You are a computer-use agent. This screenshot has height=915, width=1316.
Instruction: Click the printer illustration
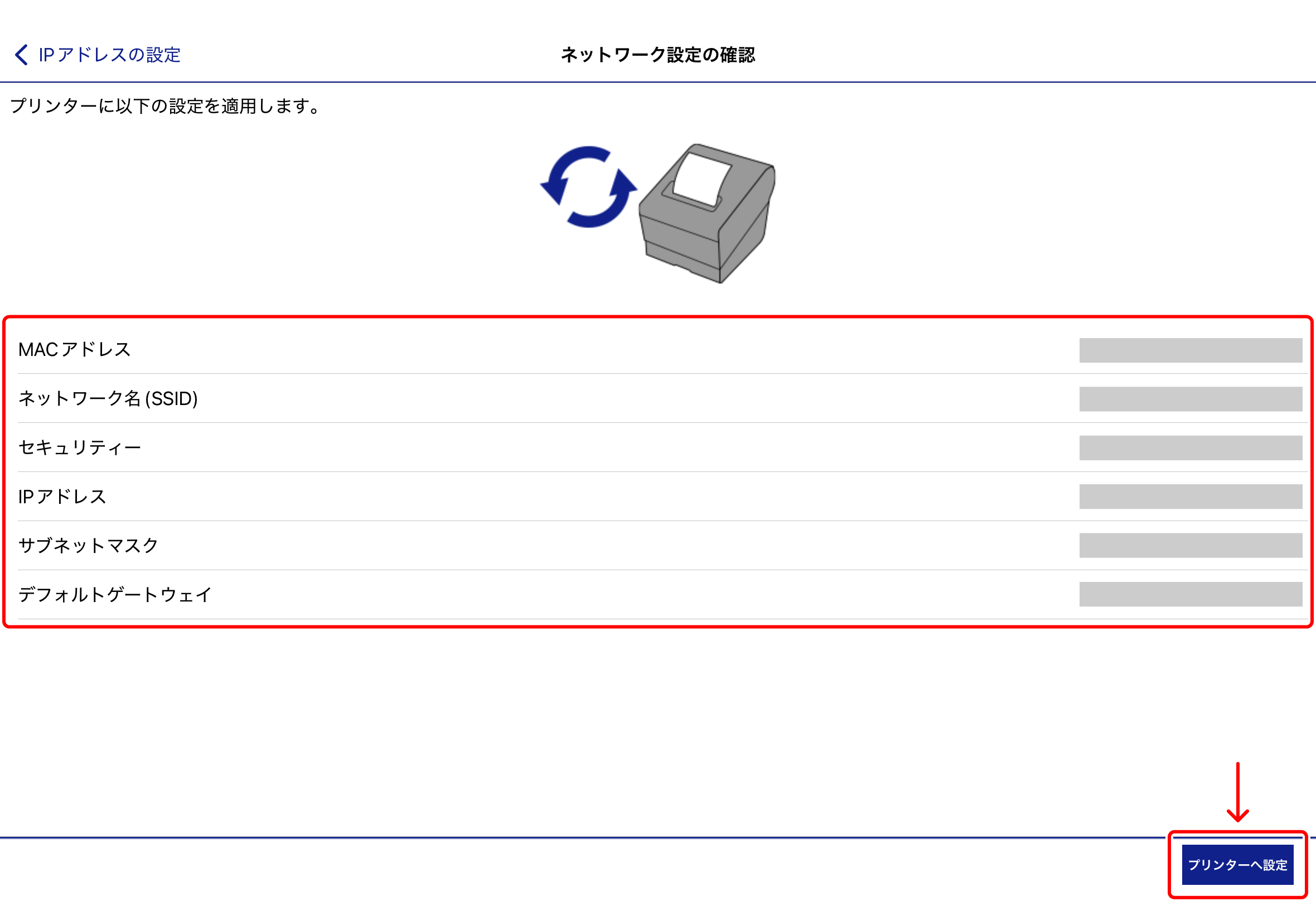tap(706, 218)
